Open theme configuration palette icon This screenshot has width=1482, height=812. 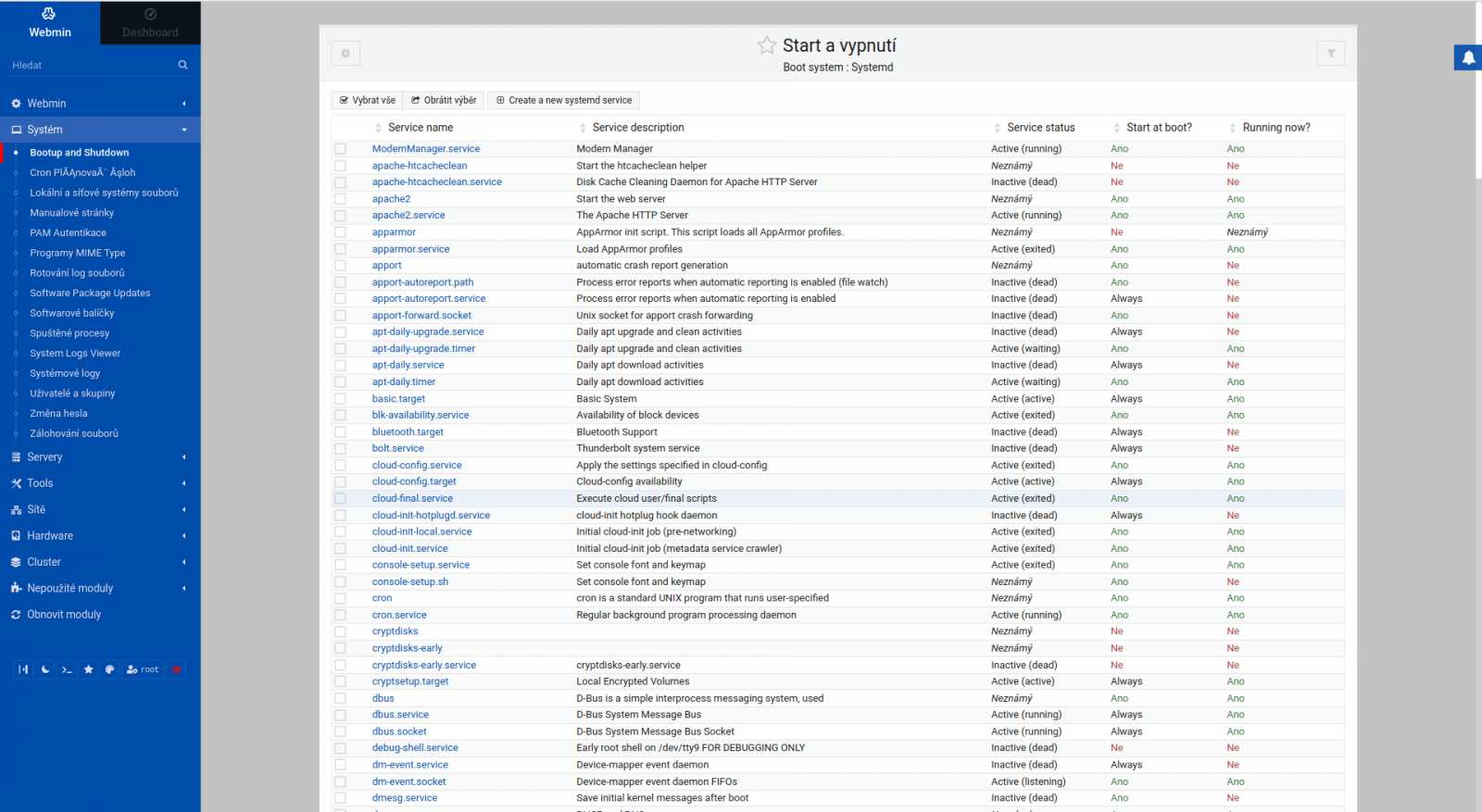click(109, 669)
